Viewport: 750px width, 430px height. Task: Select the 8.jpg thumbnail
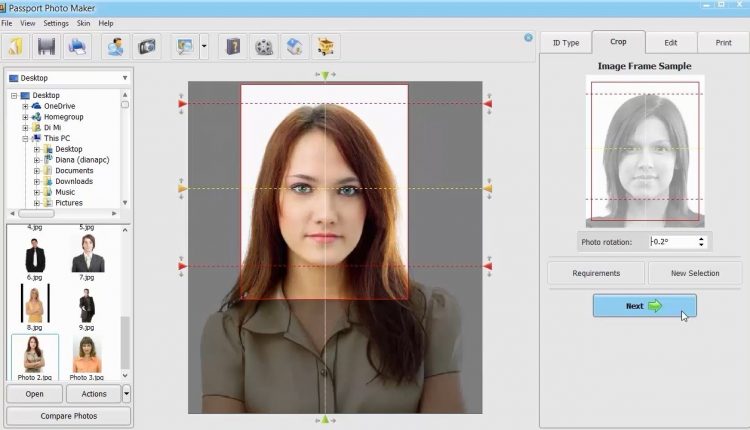pos(34,307)
